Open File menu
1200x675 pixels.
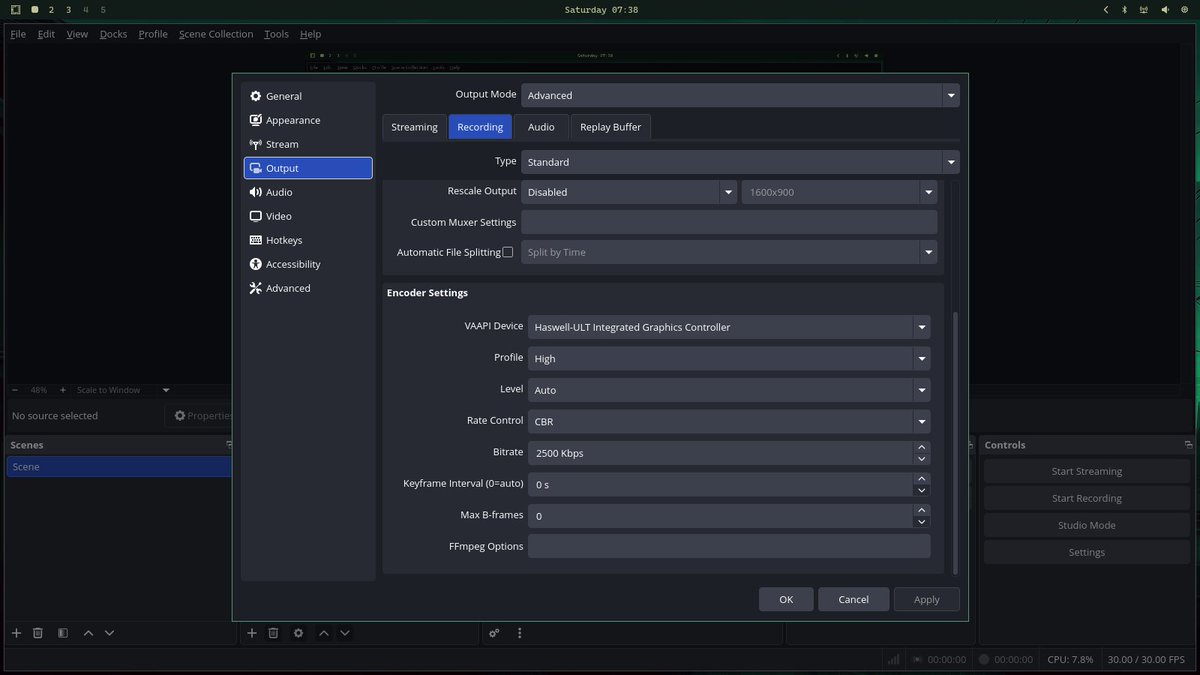[18, 34]
